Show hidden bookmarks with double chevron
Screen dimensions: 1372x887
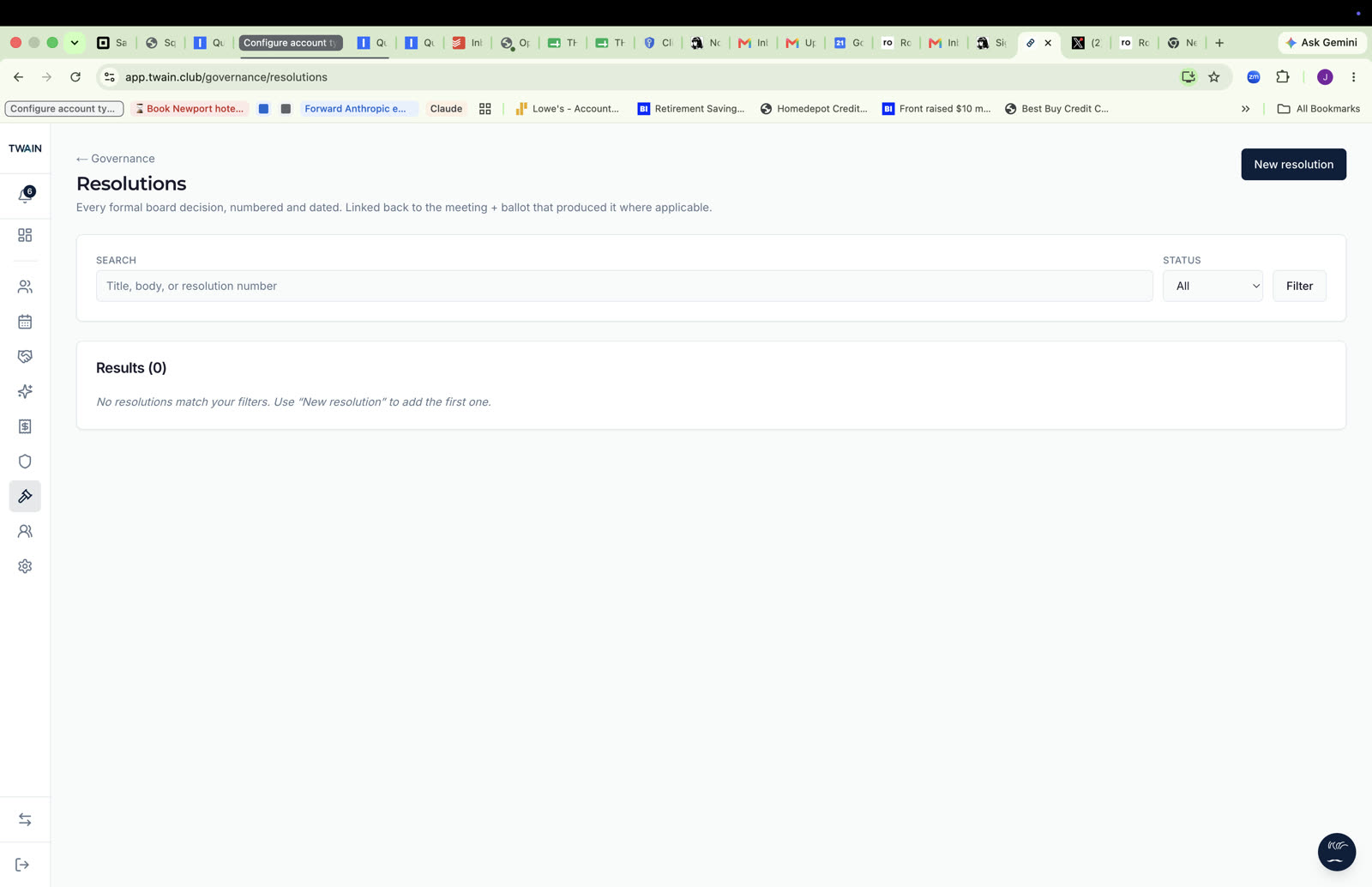[1245, 109]
